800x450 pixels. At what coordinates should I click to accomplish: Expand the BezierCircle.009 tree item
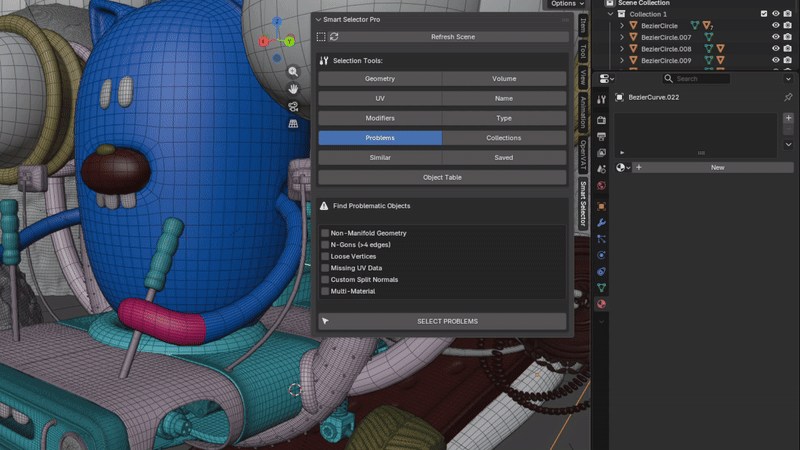pyautogui.click(x=622, y=60)
